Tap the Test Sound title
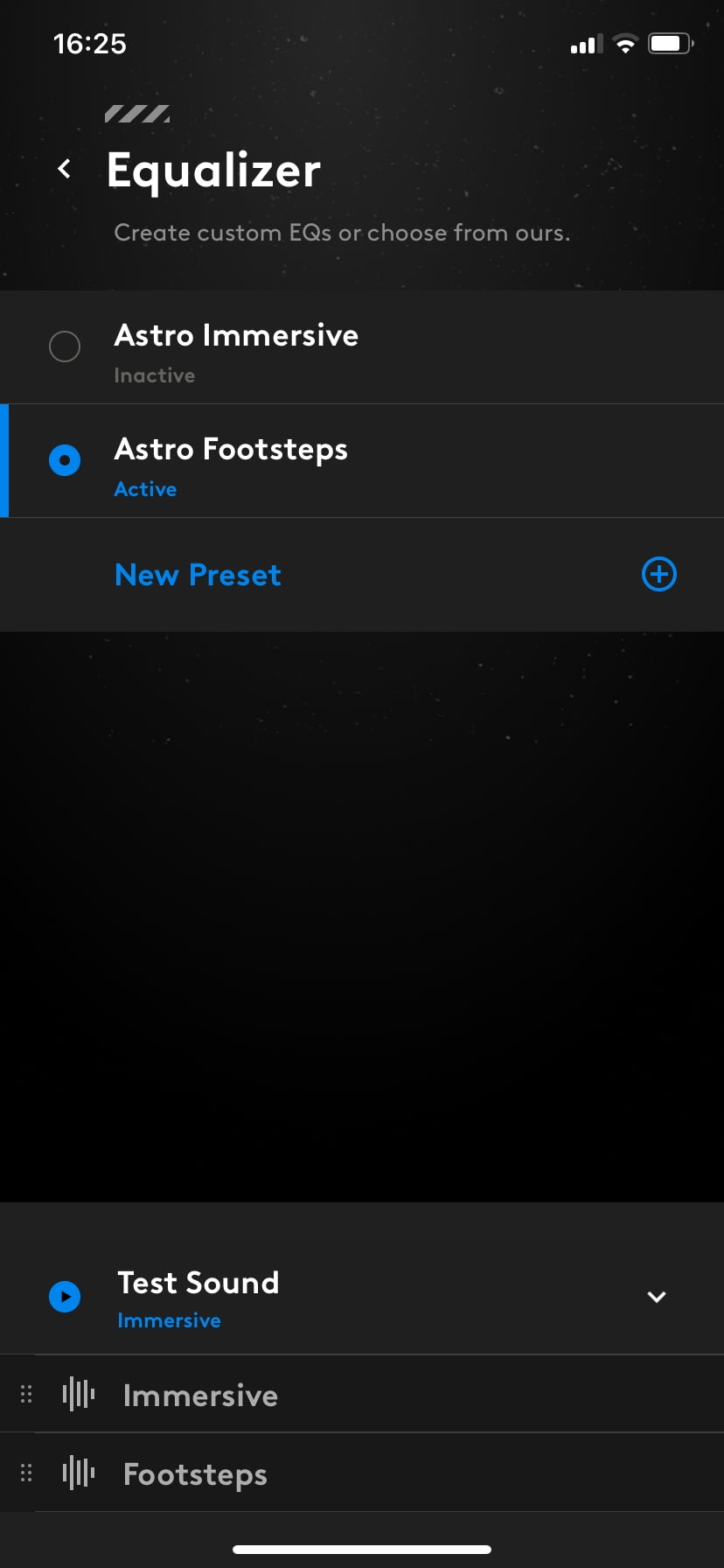The image size is (724, 1568). [x=198, y=1283]
